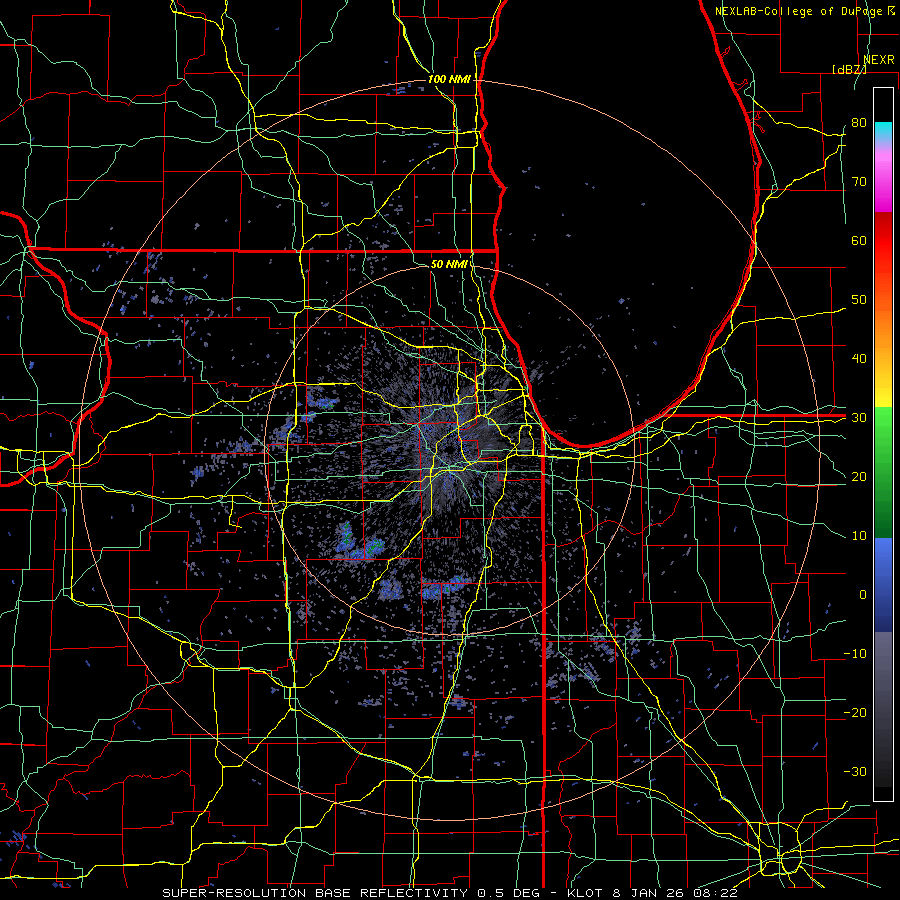
Task: Click the red band of the color scale
Action: 883,241
